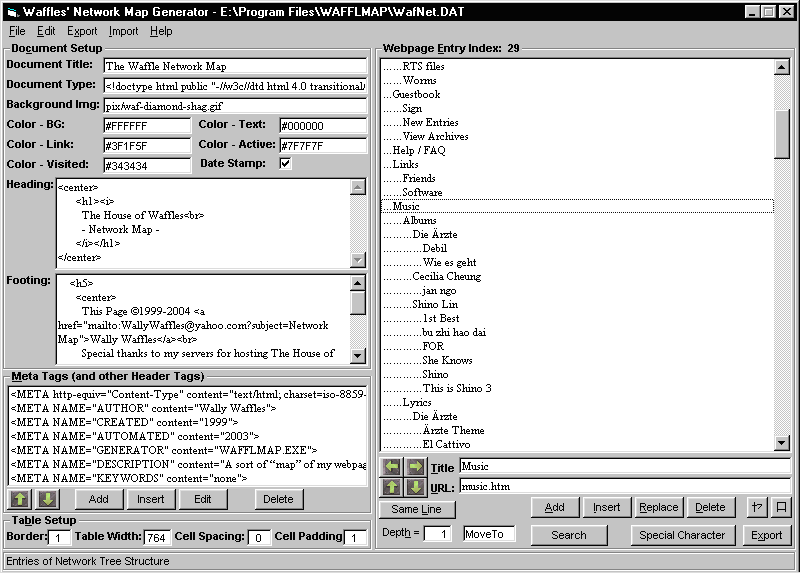Click the right arrow to increase entry depth
This screenshot has width=800, height=574.
coord(415,467)
